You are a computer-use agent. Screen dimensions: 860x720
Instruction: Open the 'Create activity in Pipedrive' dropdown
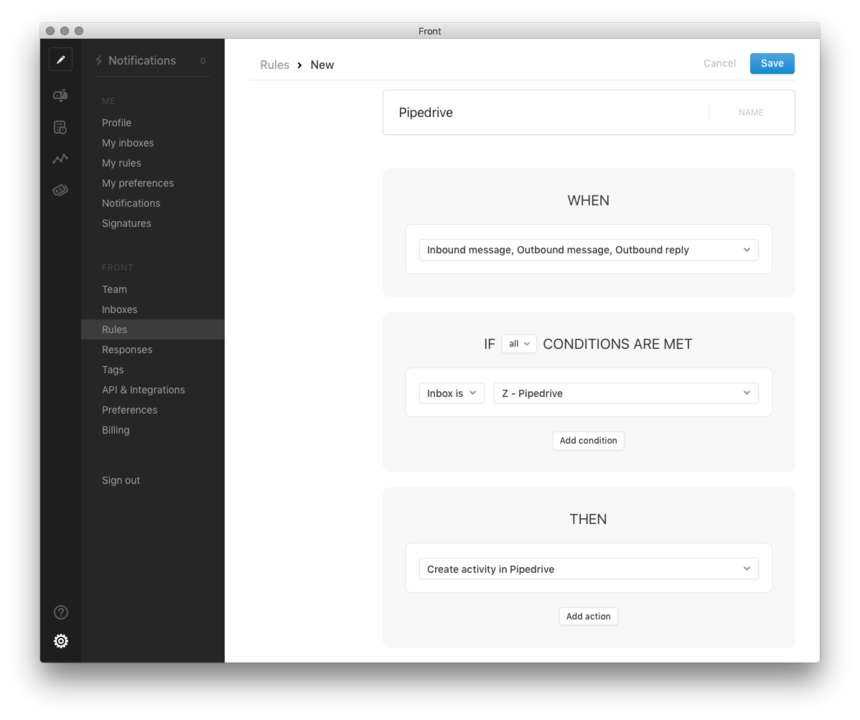coord(589,569)
